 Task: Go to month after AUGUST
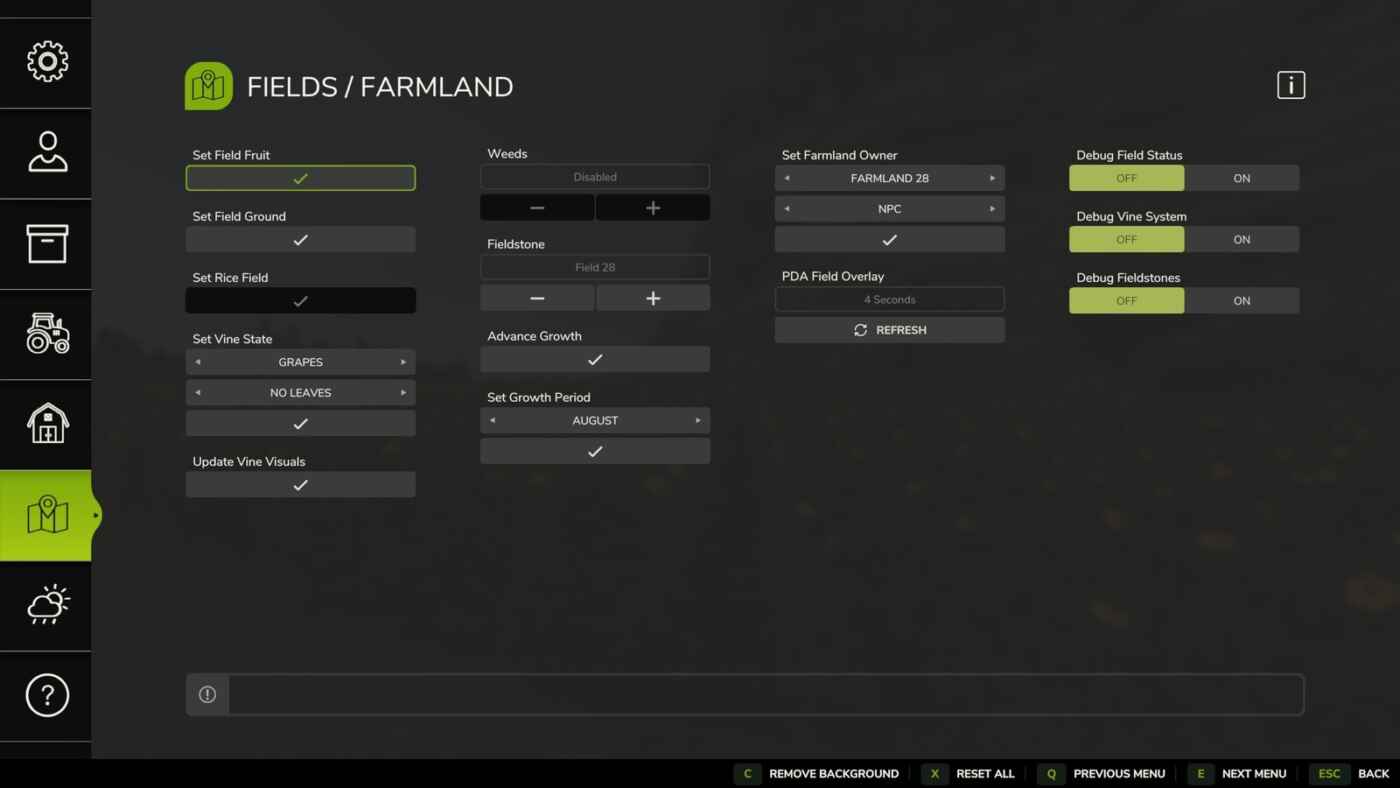(x=698, y=421)
